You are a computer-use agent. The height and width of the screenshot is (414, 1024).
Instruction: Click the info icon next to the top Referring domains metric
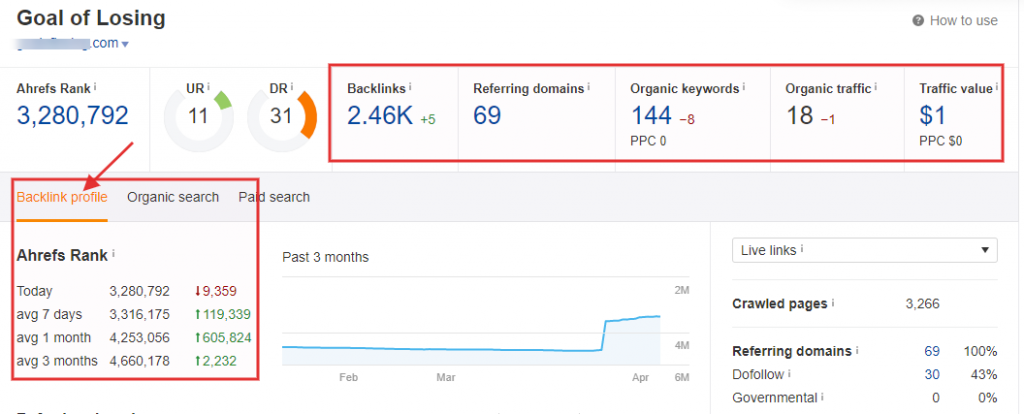[x=588, y=86]
